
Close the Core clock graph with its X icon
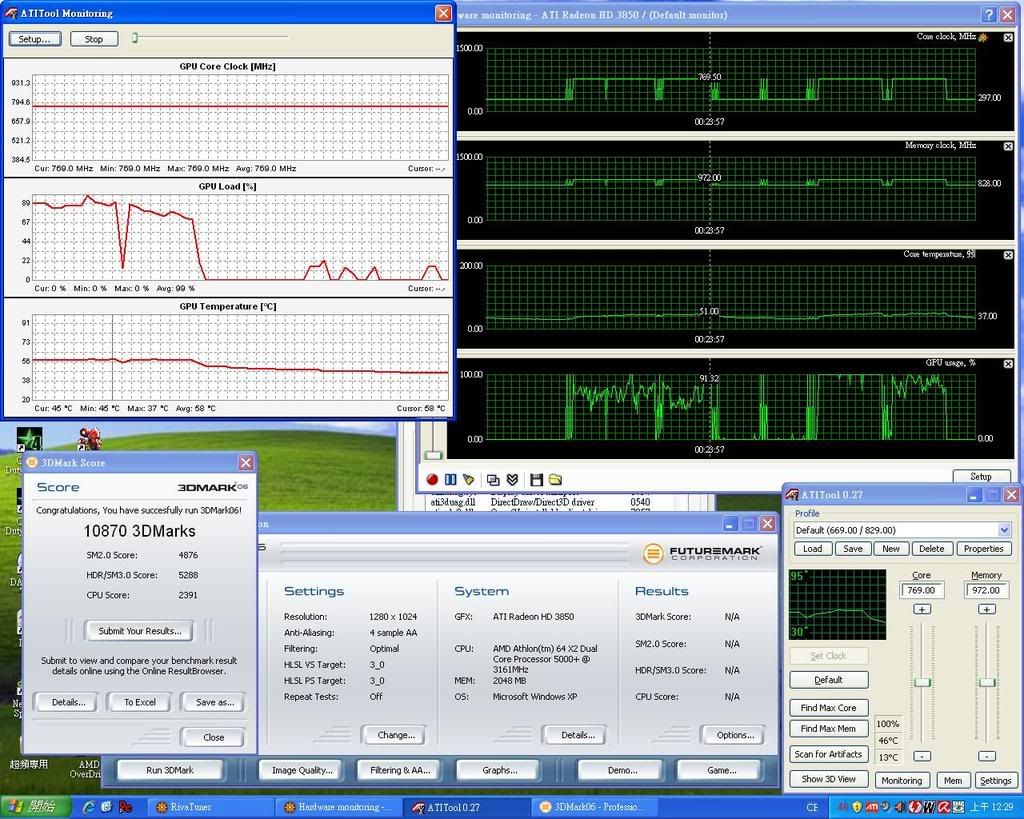(1008, 38)
